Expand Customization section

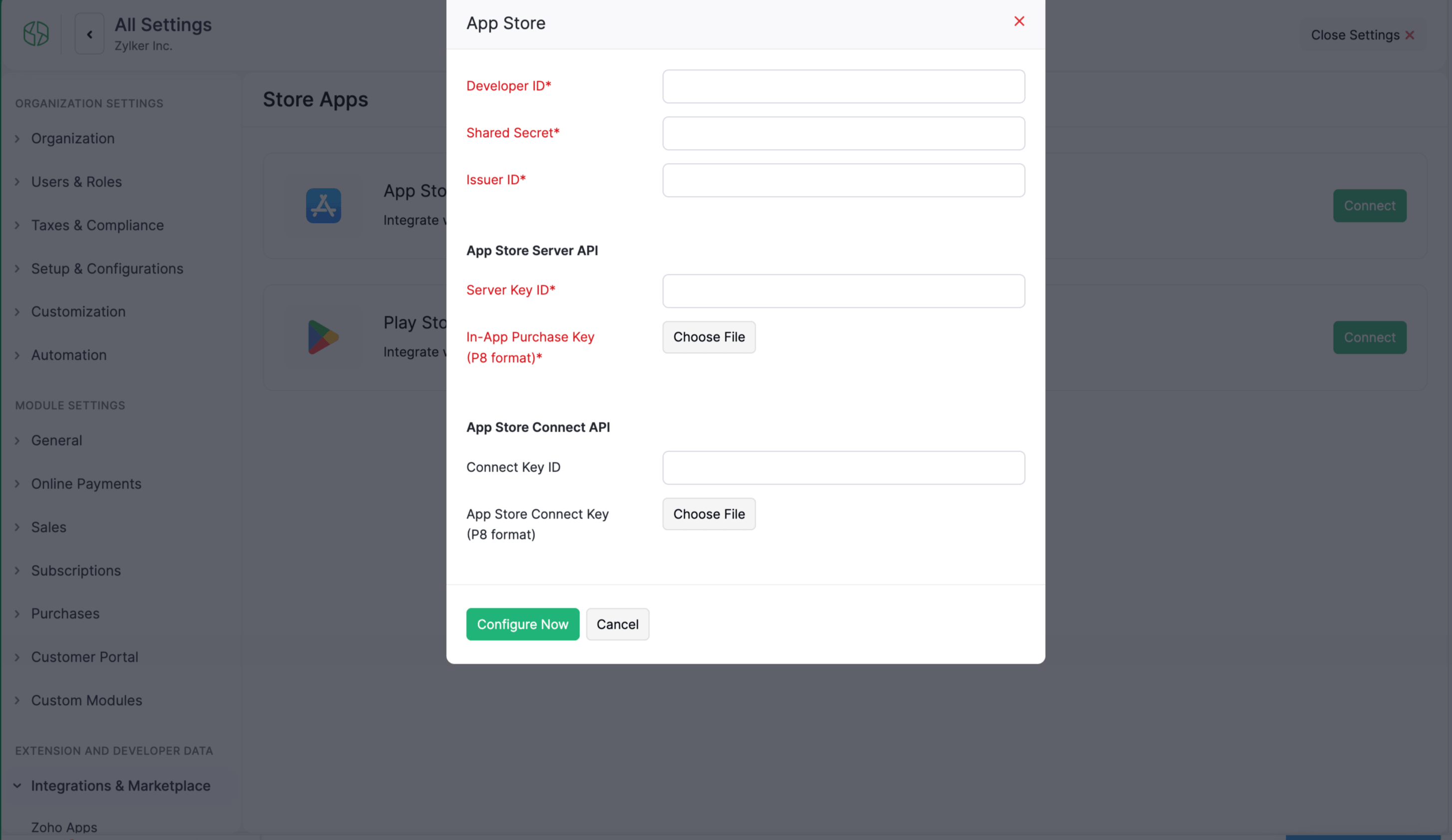coord(78,311)
